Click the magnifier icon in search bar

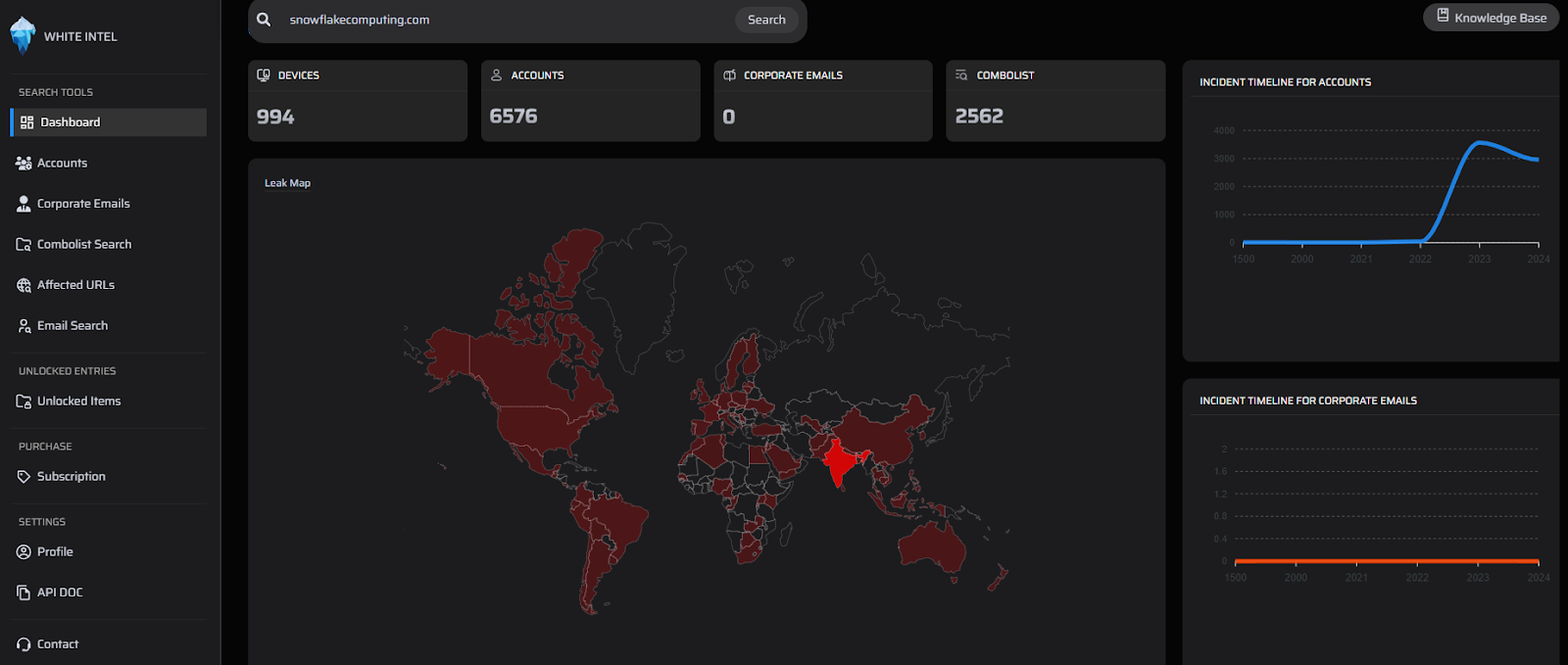click(x=264, y=20)
